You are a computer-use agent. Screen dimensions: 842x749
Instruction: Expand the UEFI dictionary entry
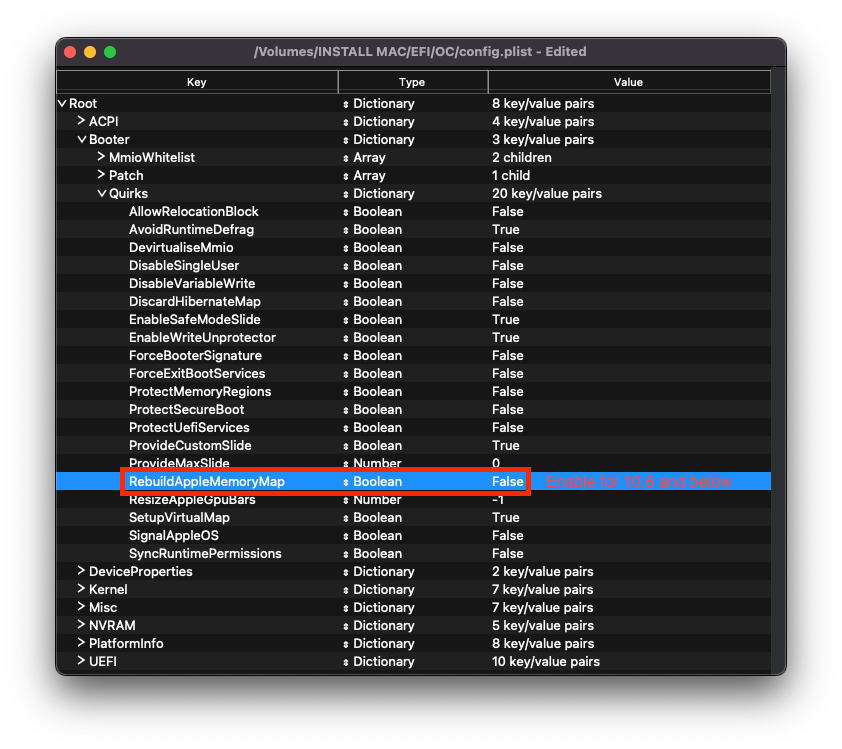tap(82, 662)
